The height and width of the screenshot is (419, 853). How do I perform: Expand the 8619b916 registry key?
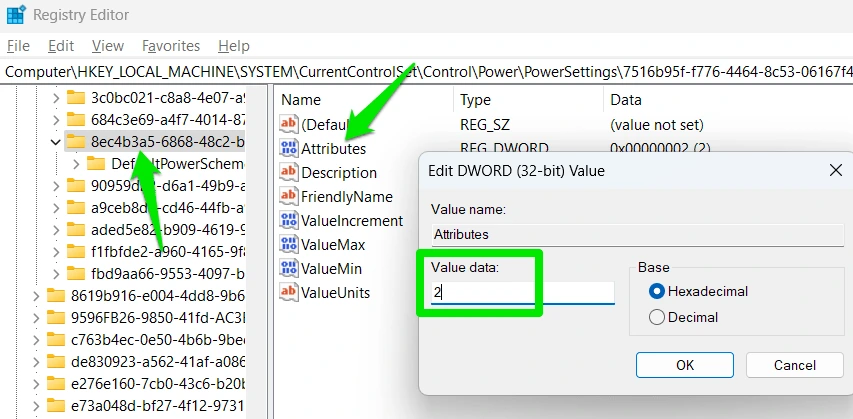(x=36, y=296)
